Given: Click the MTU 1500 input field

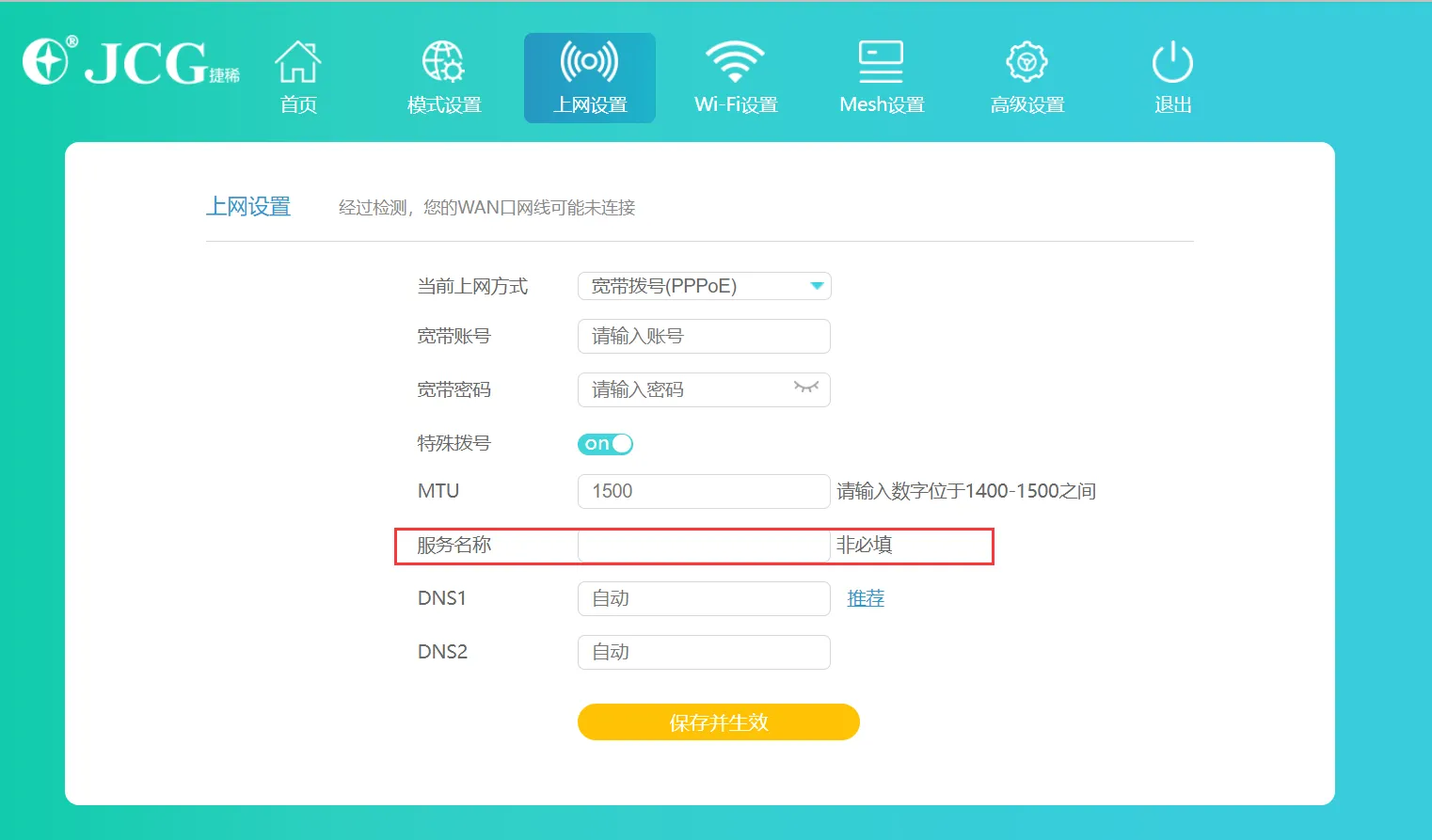Looking at the screenshot, I should tap(704, 491).
